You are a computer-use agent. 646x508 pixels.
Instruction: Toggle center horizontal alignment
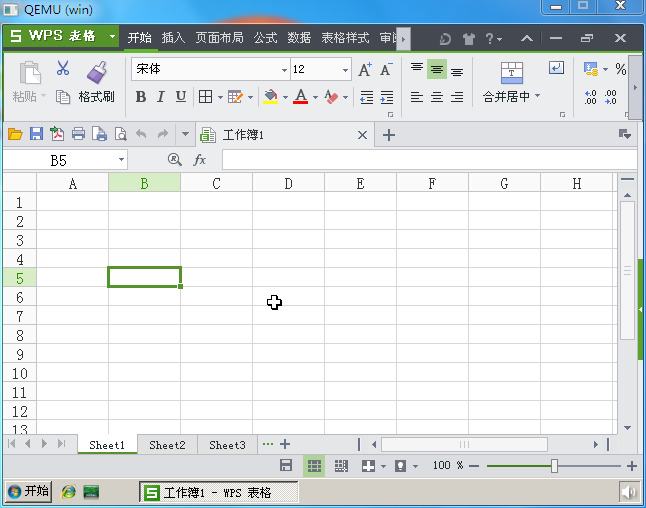tap(437, 97)
